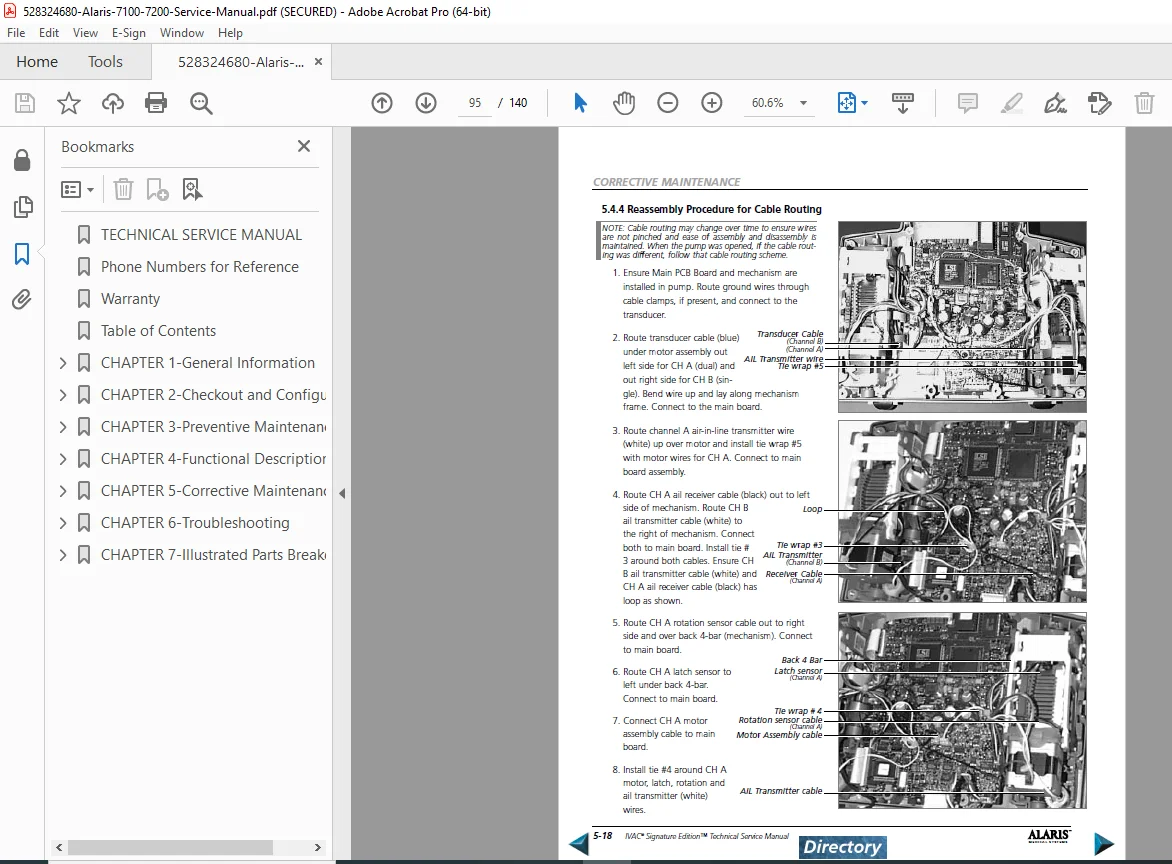Image resolution: width=1172 pixels, height=864 pixels.
Task: Click the zoom out minus icon
Action: pos(667,103)
